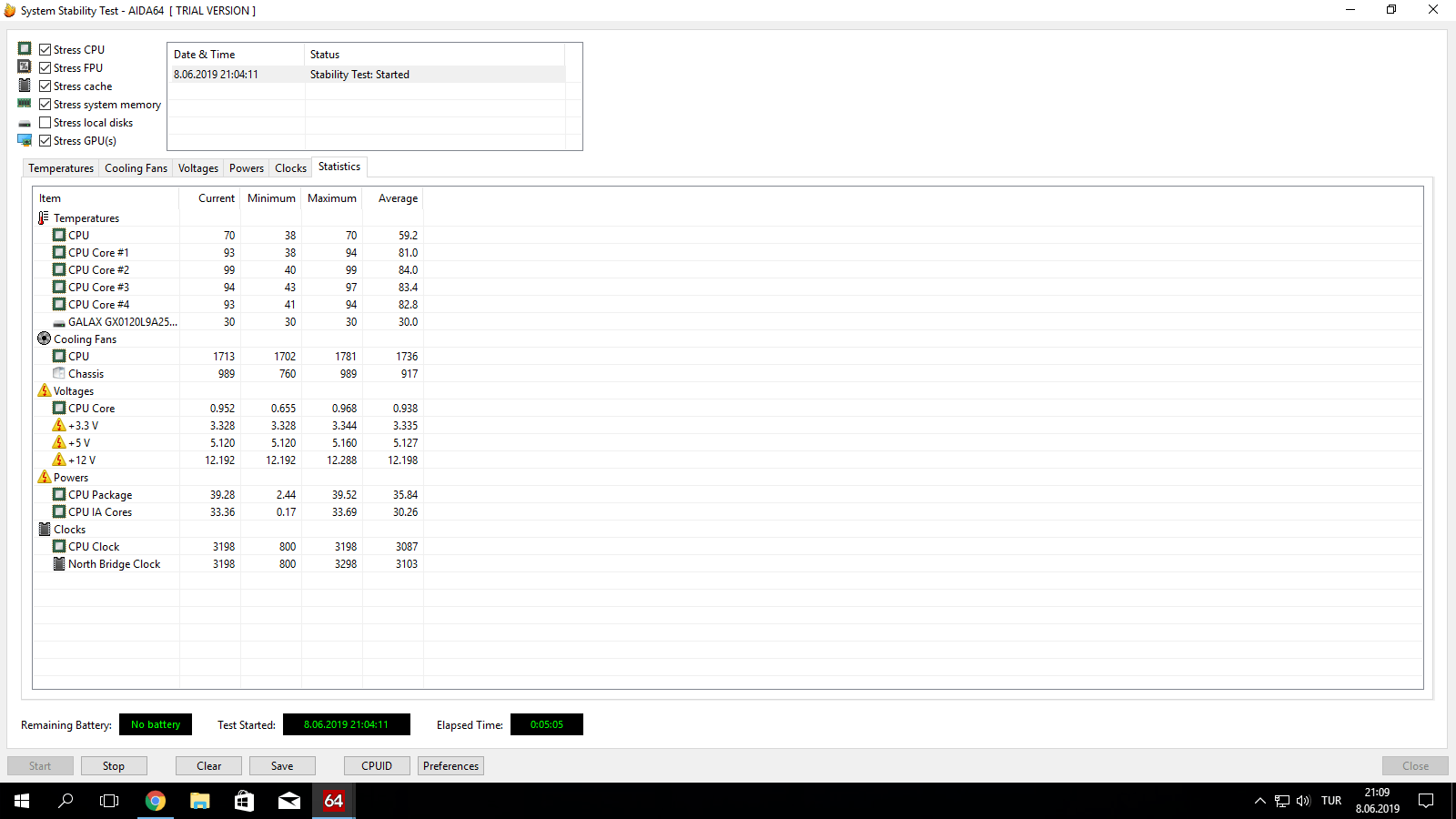Uncheck the Stress GPU(s) checkbox
Screen dimensions: 1456x819
45,140
